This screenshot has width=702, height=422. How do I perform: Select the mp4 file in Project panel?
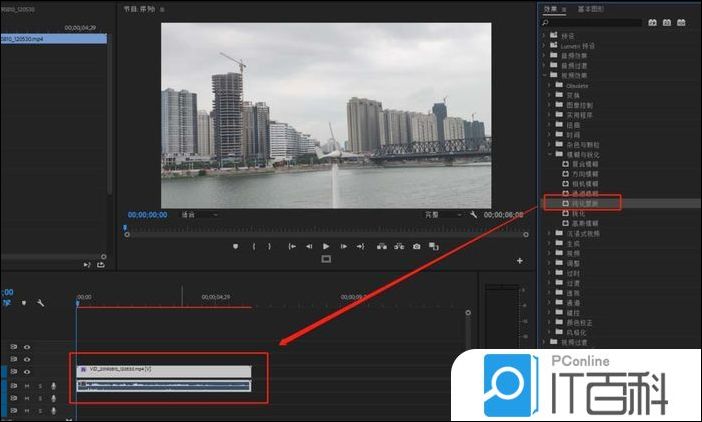click(x=54, y=39)
